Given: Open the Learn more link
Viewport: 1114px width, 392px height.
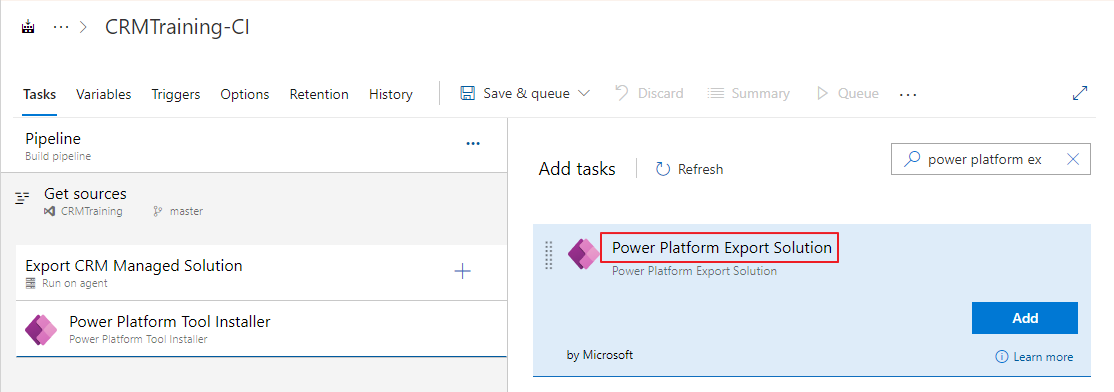Looking at the screenshot, I should [x=1034, y=356].
